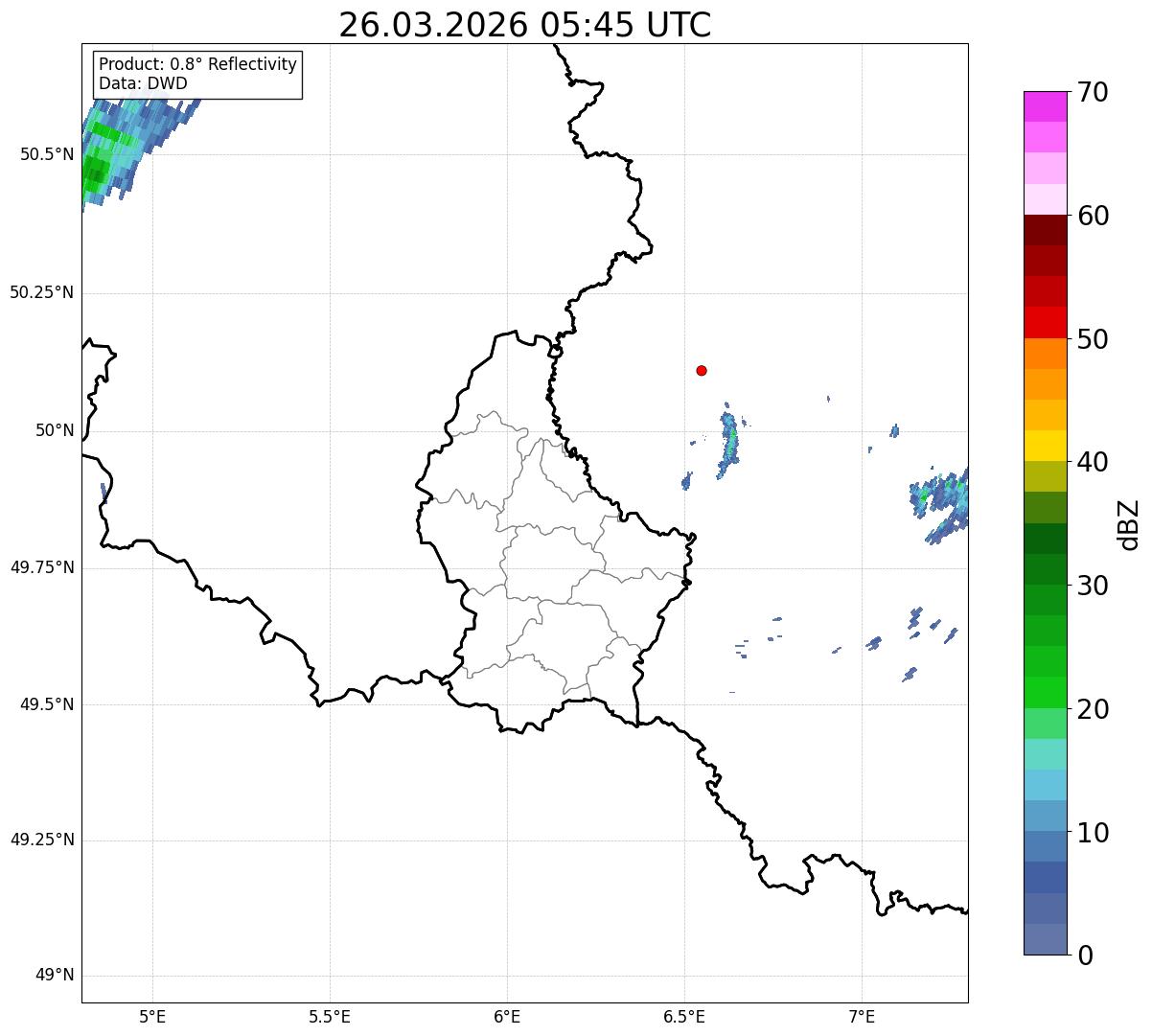The image size is (1152, 1036).
Task: Click the colorbar tick label "20"
Action: [1093, 709]
